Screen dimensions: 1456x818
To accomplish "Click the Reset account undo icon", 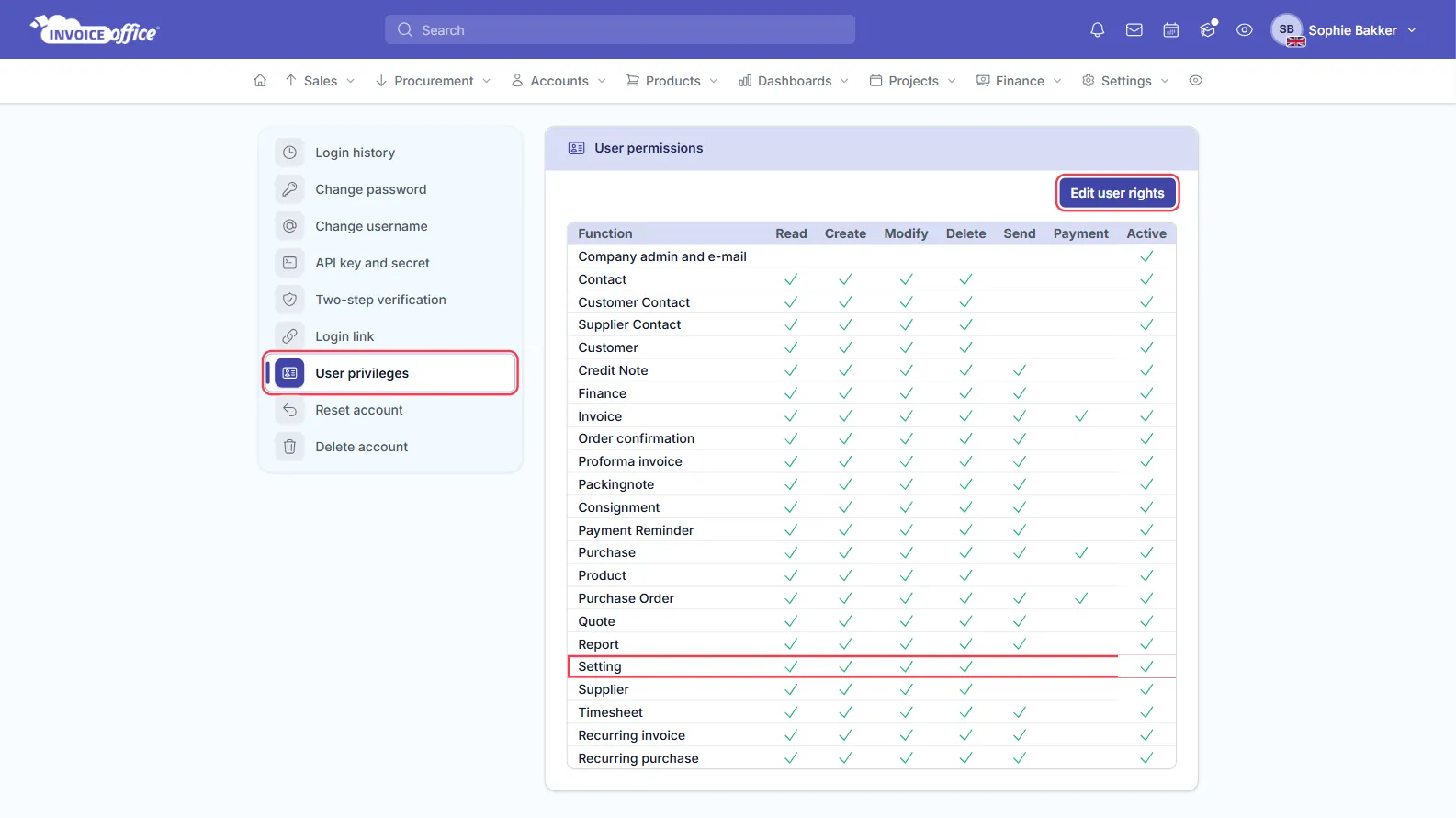I will tap(289, 410).
